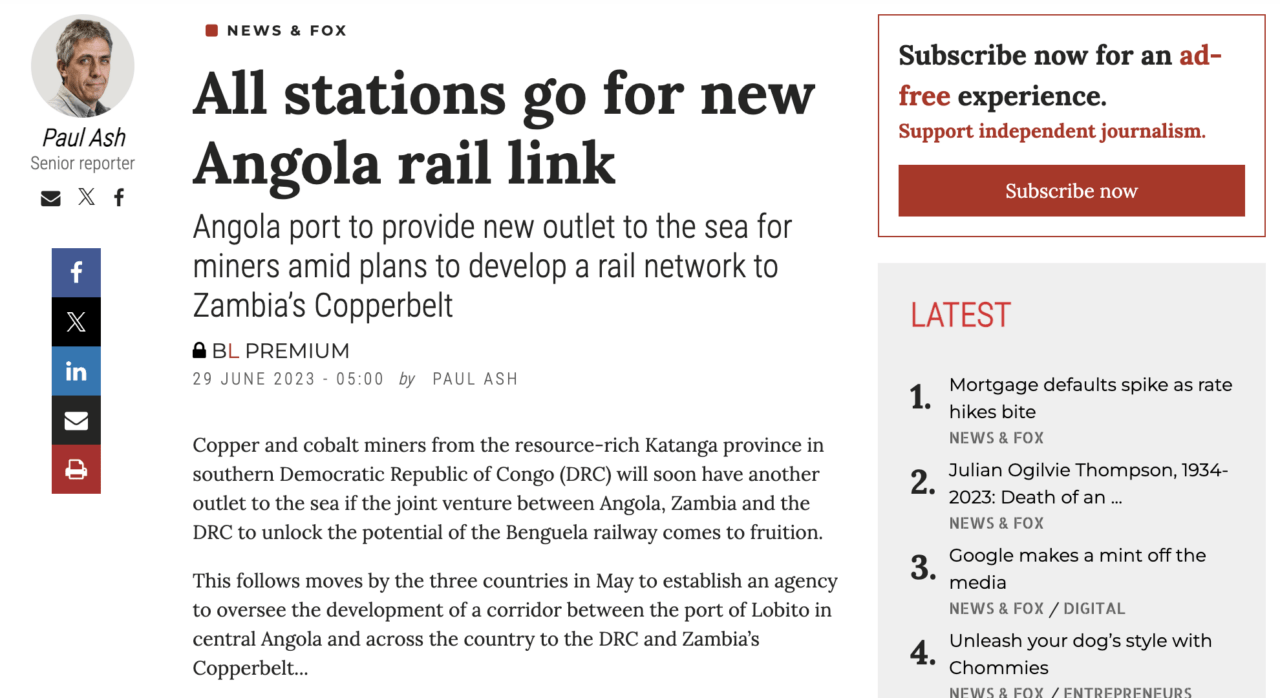Share the article on Facebook via sidebar
Viewport: 1280px width, 698px height.
click(76, 271)
